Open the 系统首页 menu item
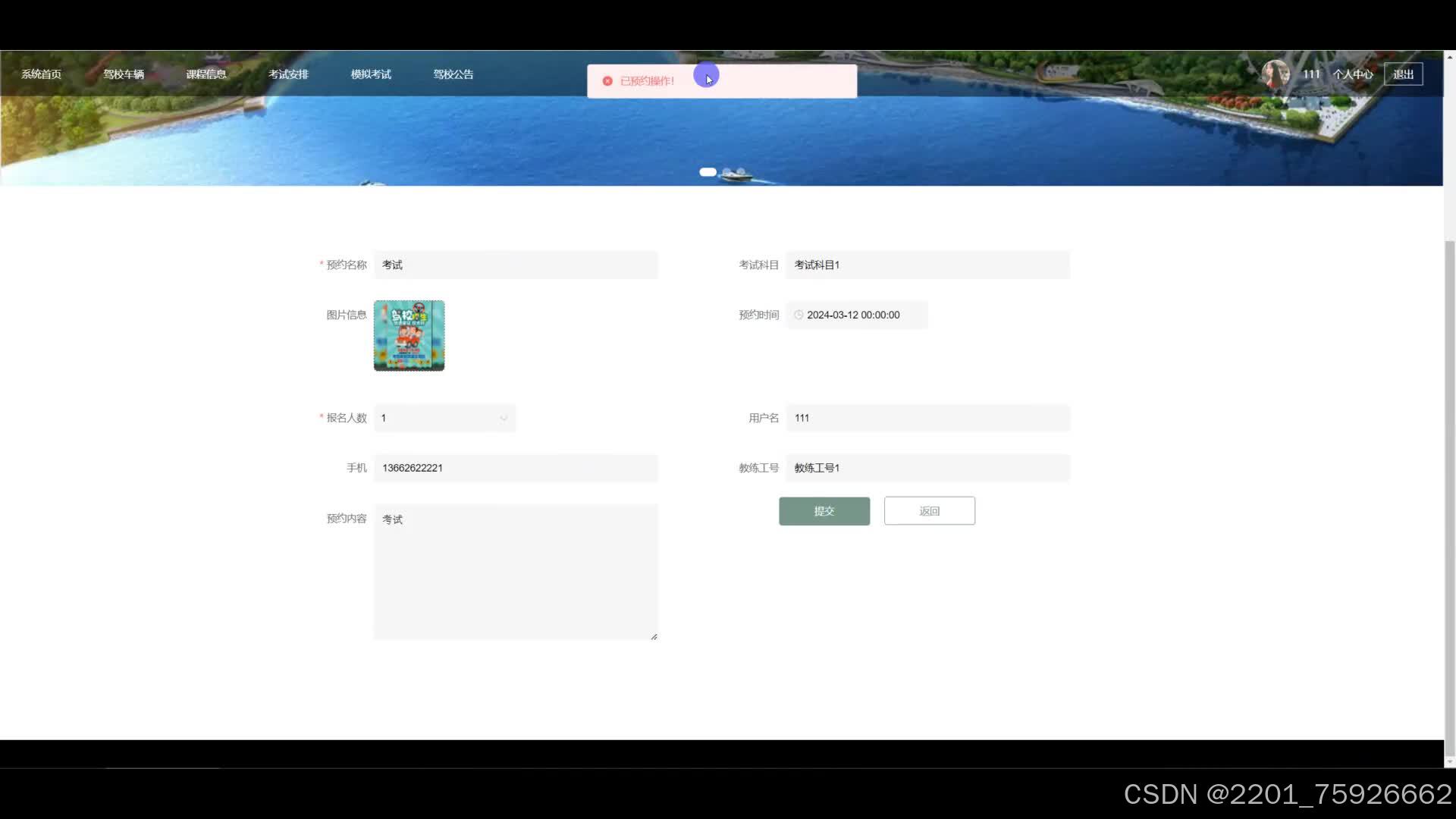 [x=41, y=74]
